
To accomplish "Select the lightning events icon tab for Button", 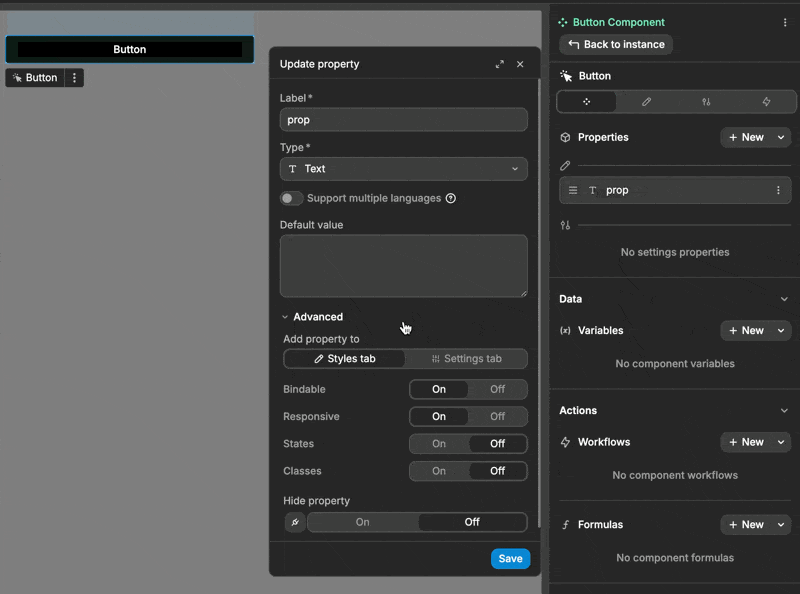I will (x=765, y=101).
